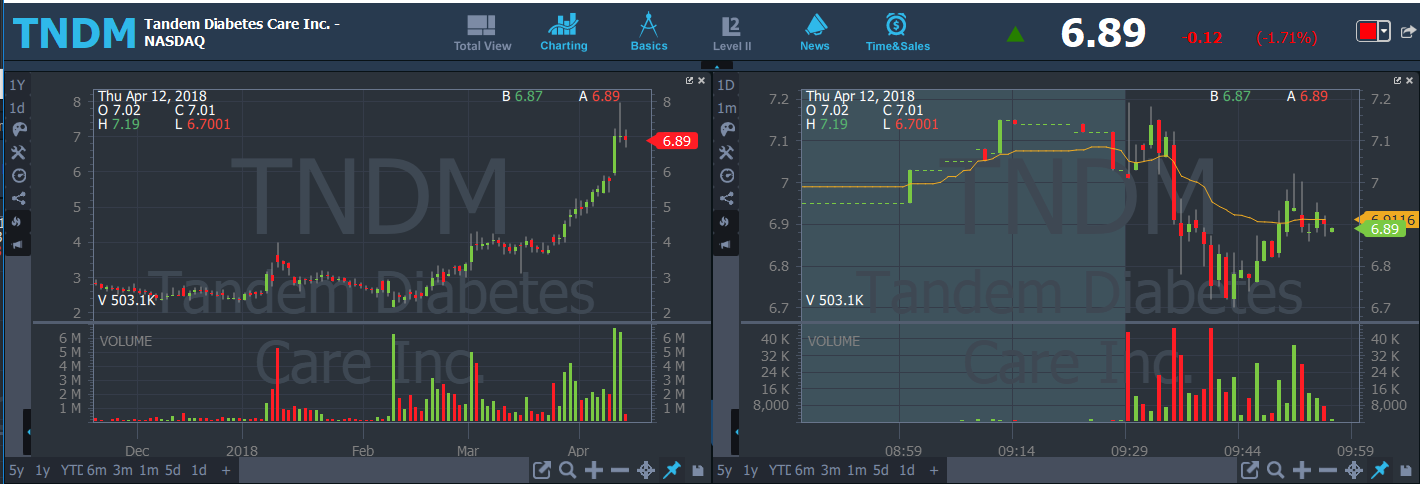Pop out the right chart from bottom toolbar
The image size is (1420, 484).
1249,470
